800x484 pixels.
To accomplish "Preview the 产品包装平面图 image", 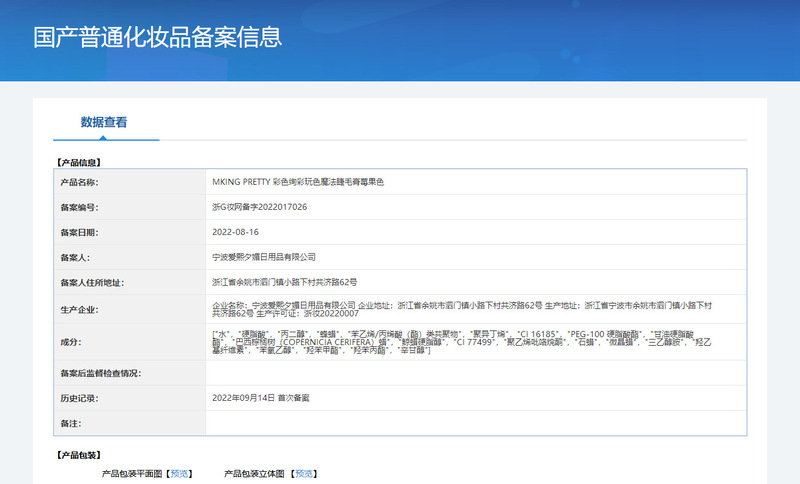I will coord(180,474).
